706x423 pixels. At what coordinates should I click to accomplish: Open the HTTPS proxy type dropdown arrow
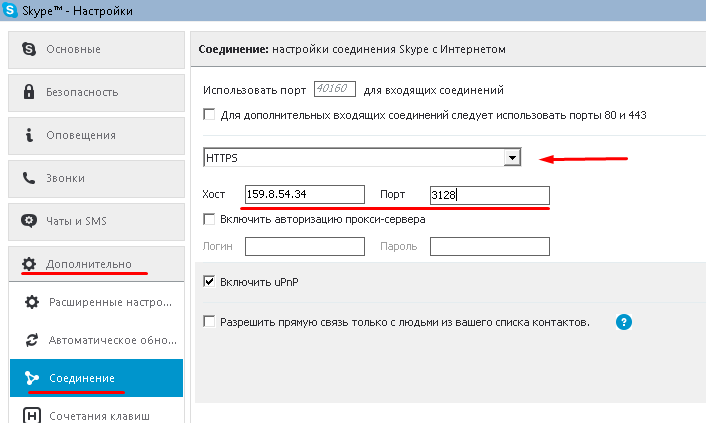click(512, 158)
